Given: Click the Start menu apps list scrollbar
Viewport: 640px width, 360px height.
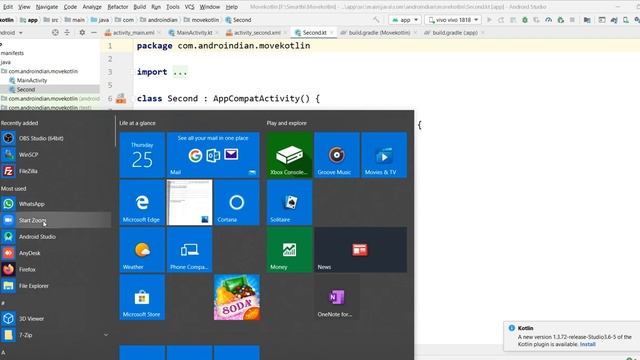Looking at the screenshot, I should 116,131.
